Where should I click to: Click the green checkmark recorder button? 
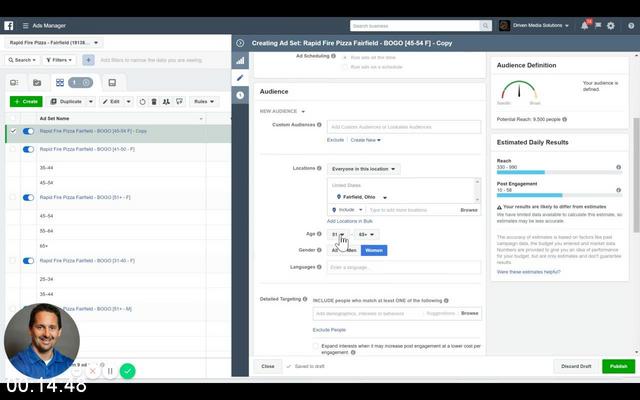pyautogui.click(x=127, y=371)
